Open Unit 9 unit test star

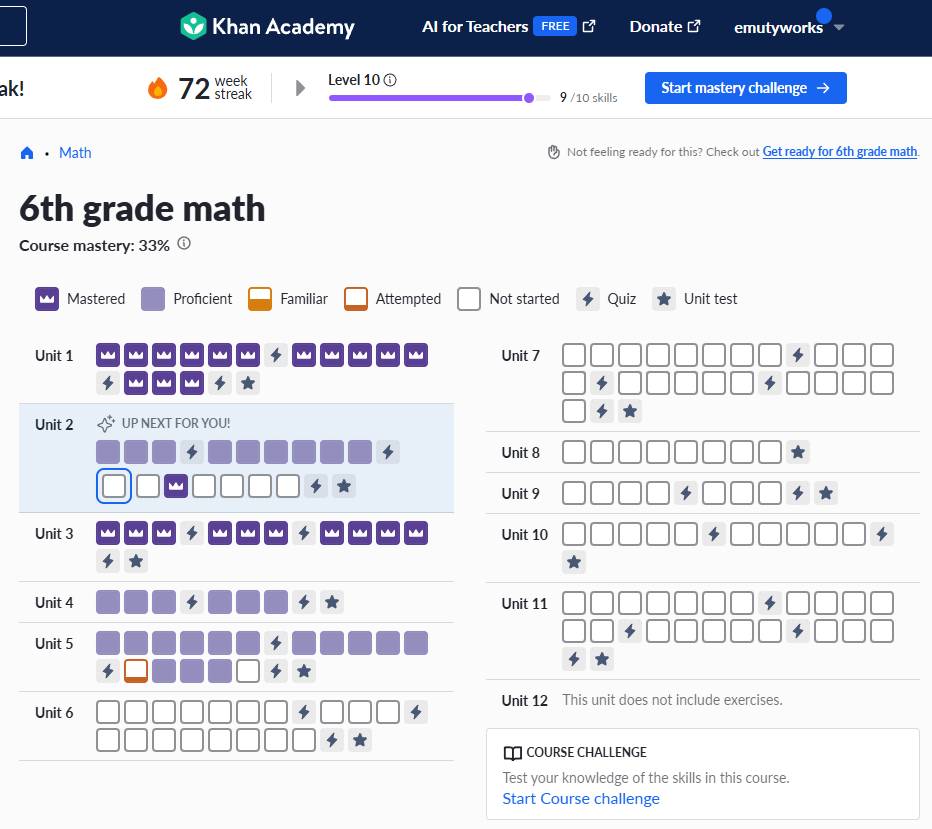point(826,493)
